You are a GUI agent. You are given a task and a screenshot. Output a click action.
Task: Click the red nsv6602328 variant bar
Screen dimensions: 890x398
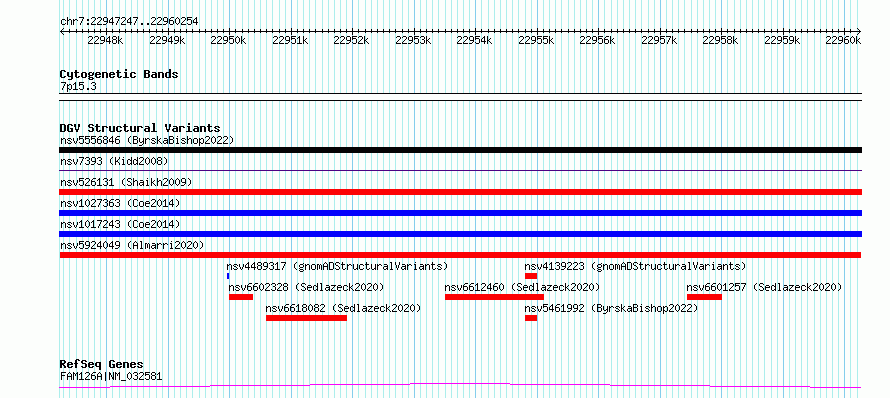pos(241,297)
